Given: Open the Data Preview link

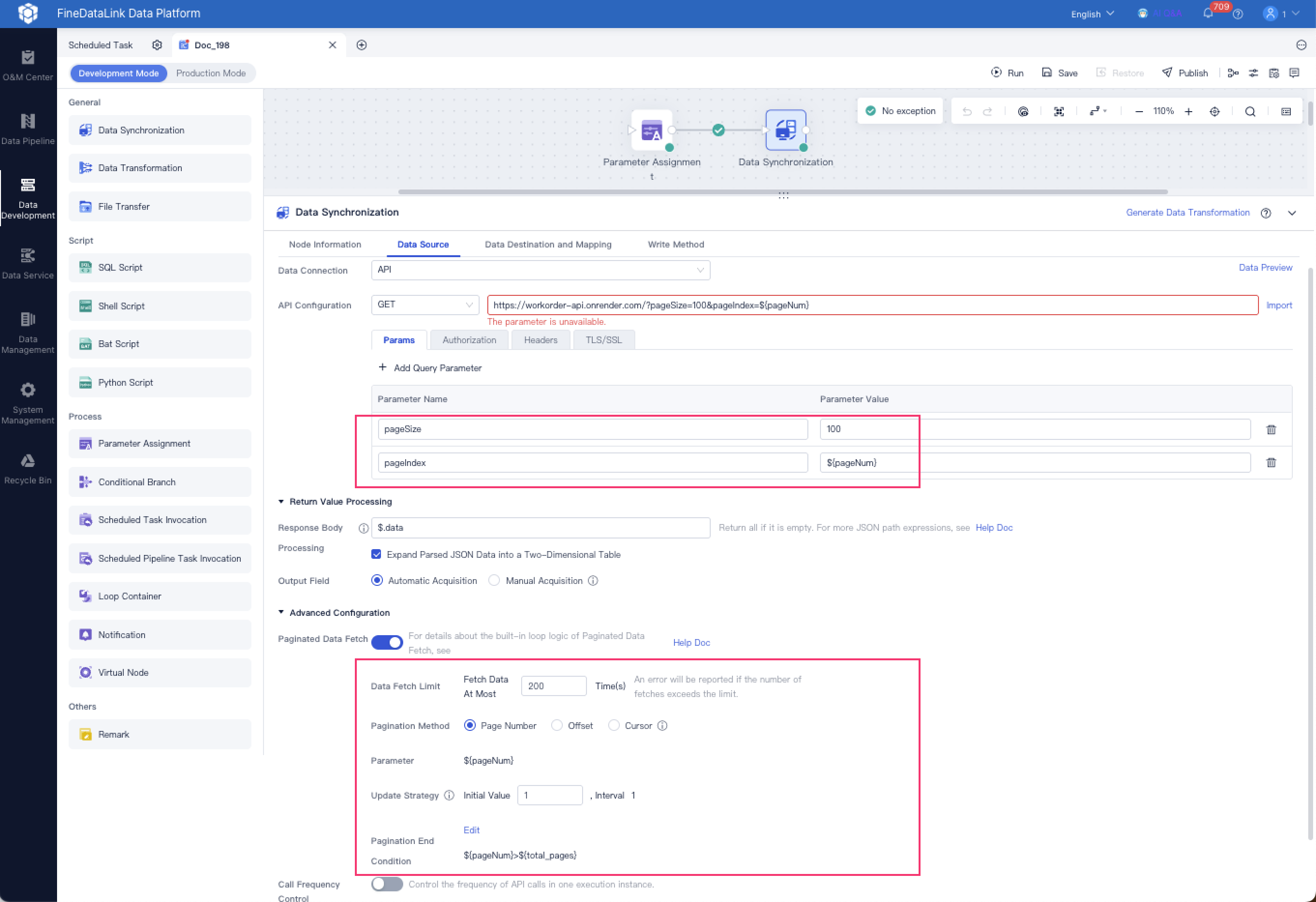Looking at the screenshot, I should coord(1266,267).
